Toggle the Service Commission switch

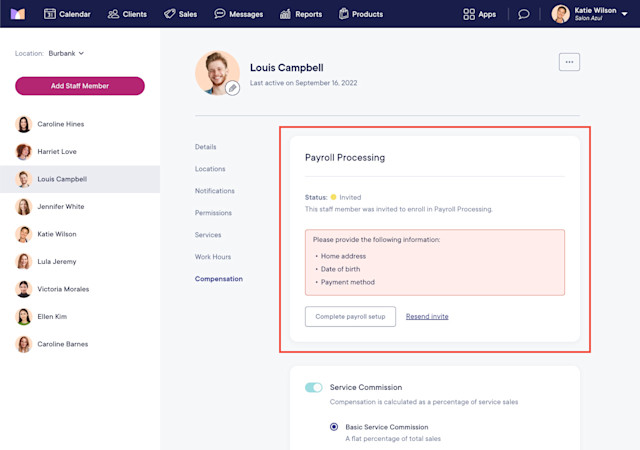313,387
